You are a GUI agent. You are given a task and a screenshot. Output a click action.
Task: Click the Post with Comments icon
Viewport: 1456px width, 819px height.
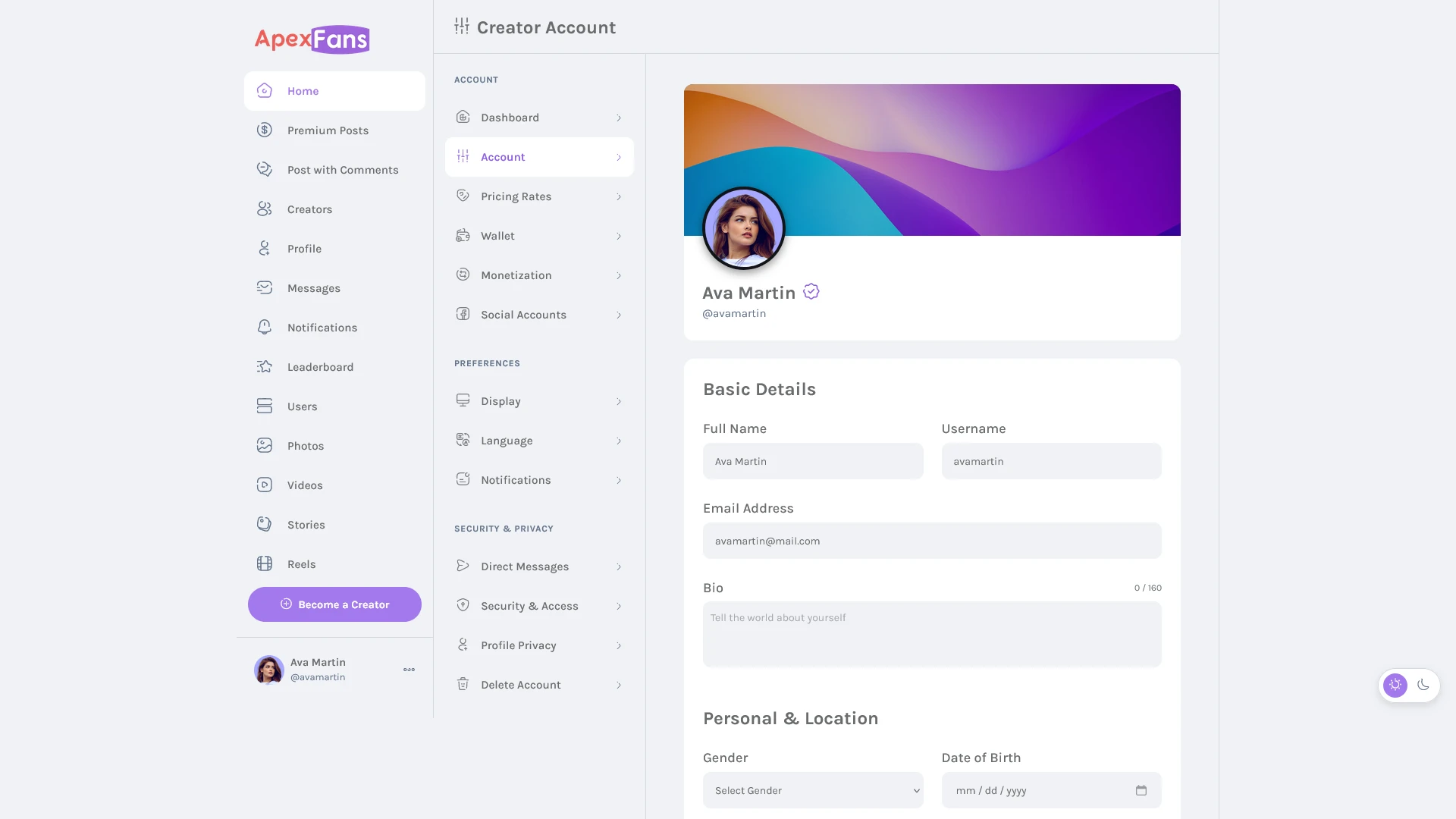pyautogui.click(x=264, y=170)
